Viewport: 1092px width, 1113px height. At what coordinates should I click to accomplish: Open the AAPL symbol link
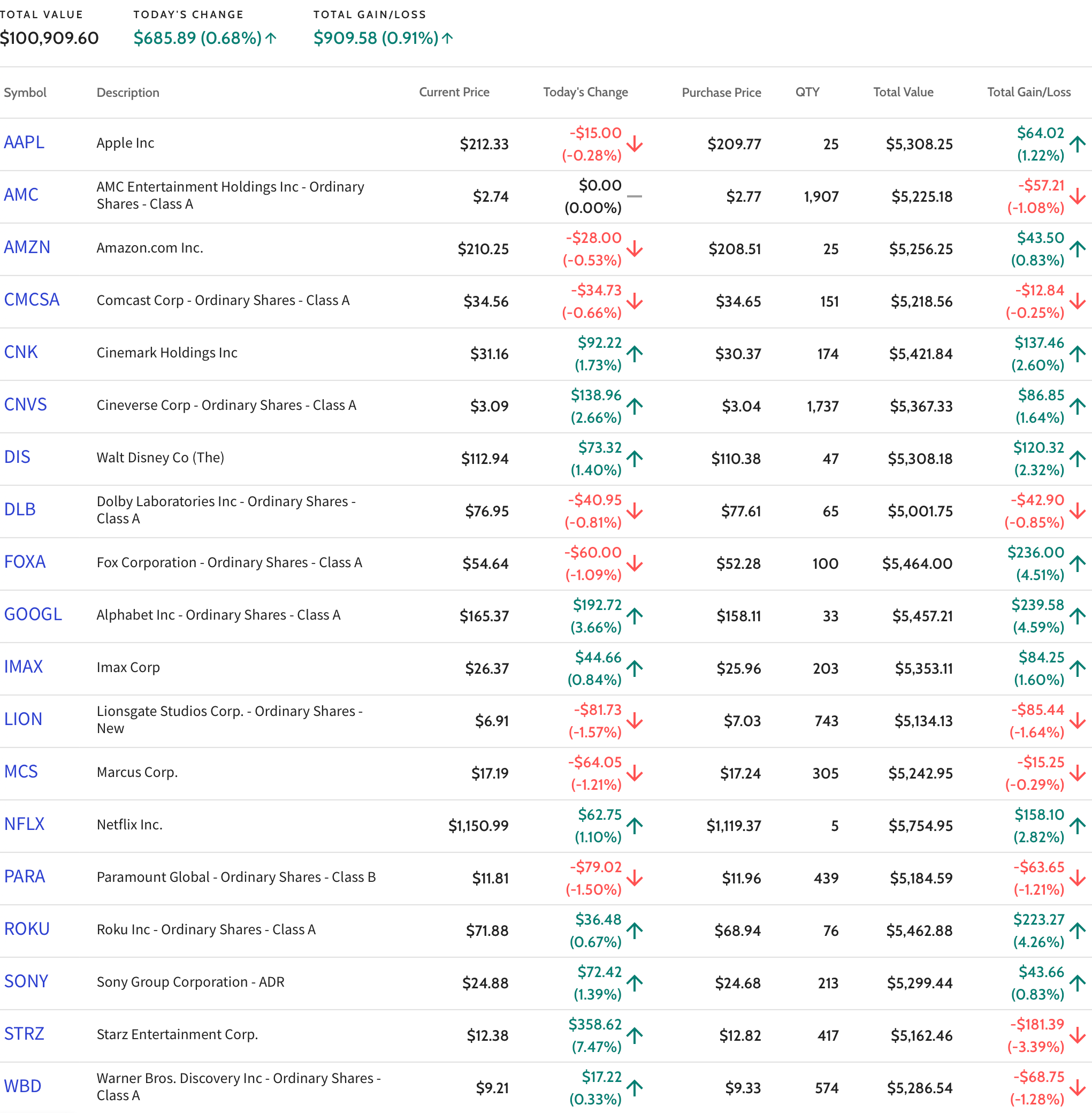(x=24, y=142)
